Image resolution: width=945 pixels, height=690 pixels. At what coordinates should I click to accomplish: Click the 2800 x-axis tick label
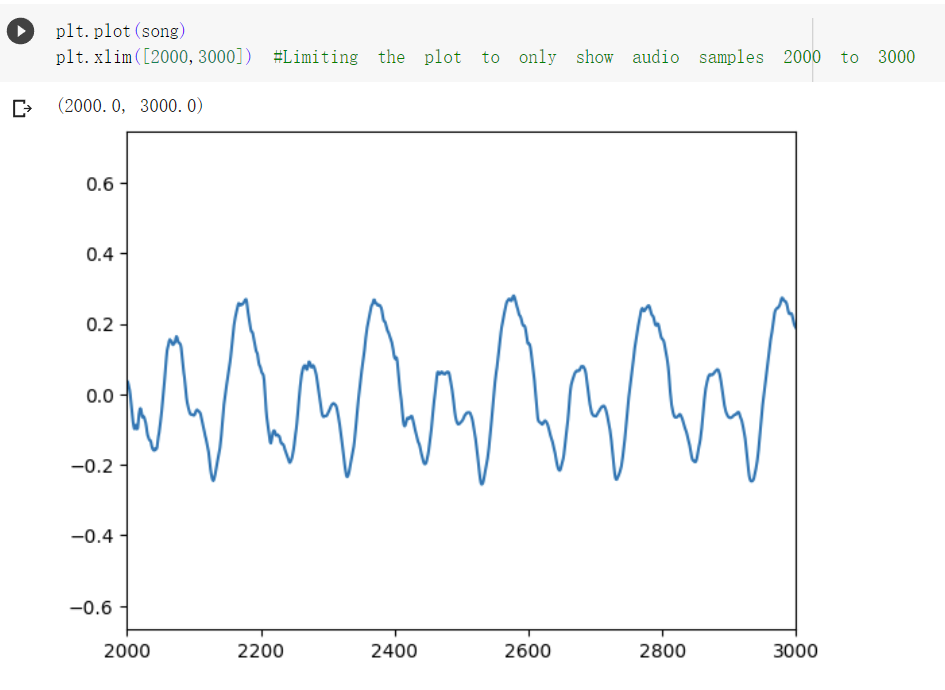click(662, 651)
